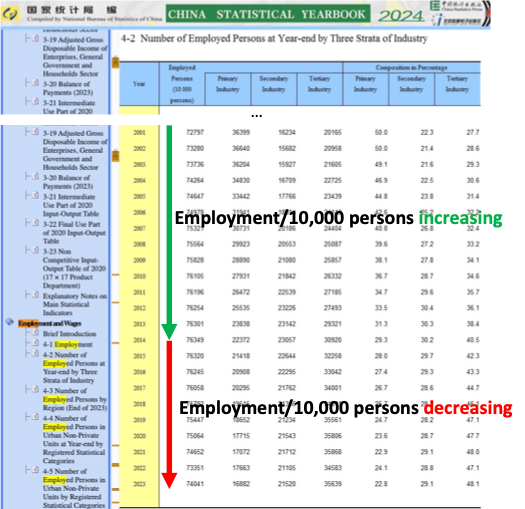Click tertiary industry value 23439

point(332,196)
